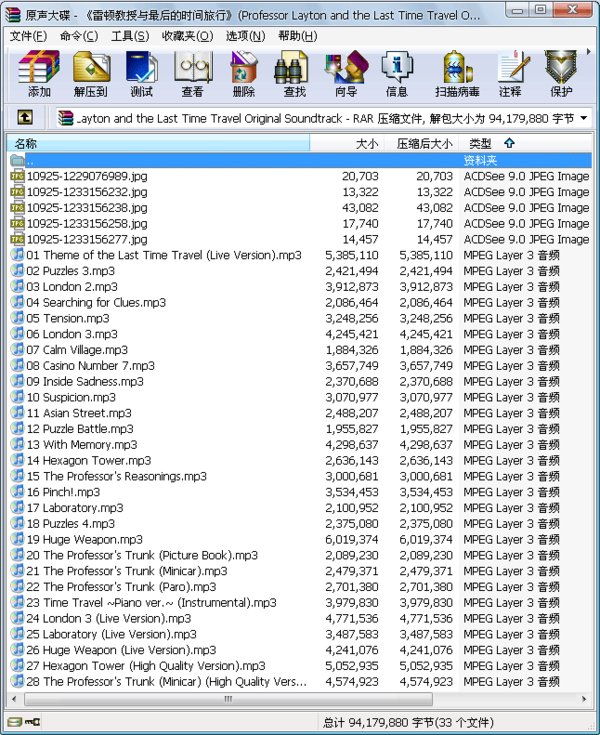600x735 pixels.
Task: Select 20 The Professor's Trunk (Picture Book).mp3
Action: coord(300,555)
